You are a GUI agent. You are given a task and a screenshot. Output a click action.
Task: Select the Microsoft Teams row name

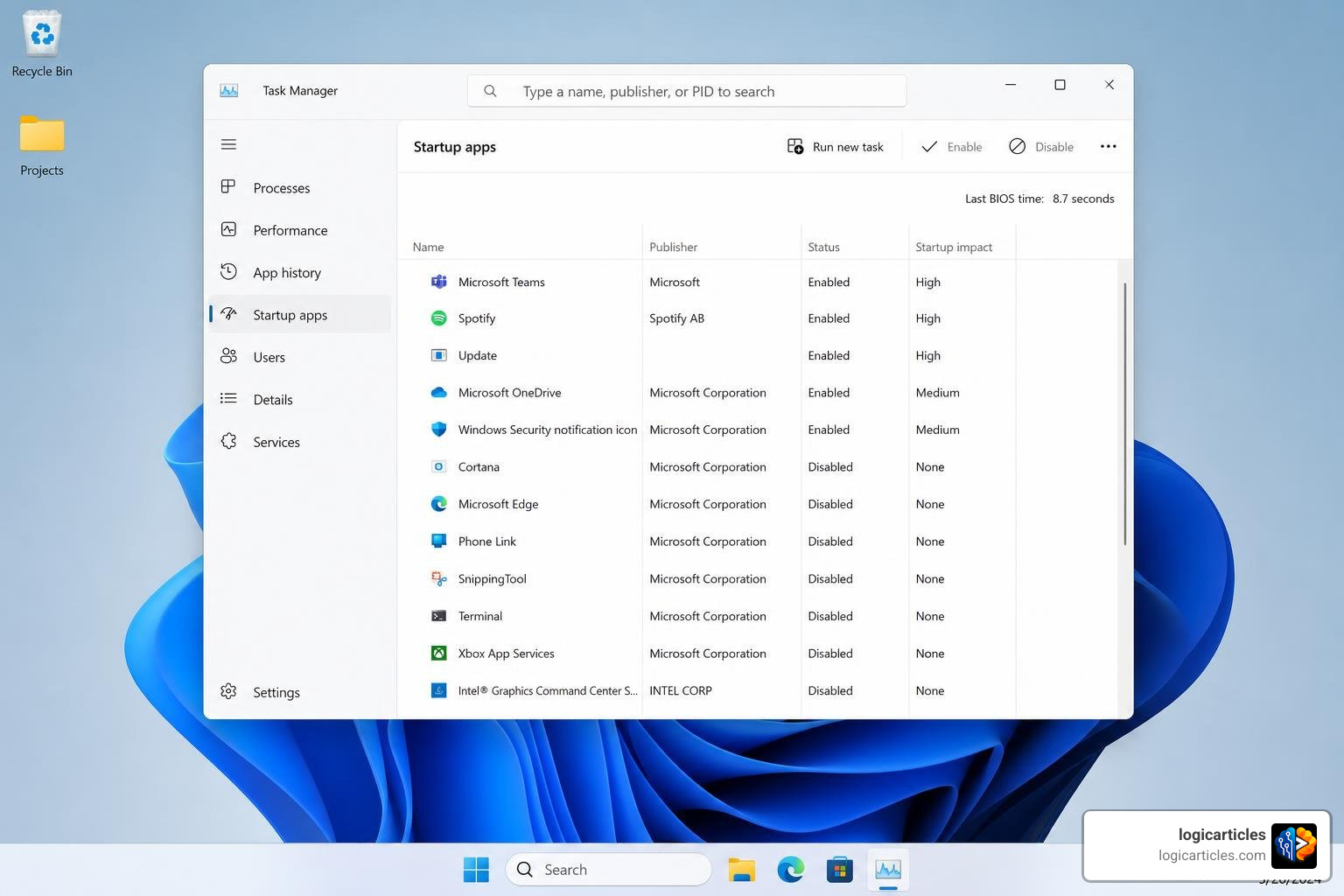pyautogui.click(x=501, y=282)
